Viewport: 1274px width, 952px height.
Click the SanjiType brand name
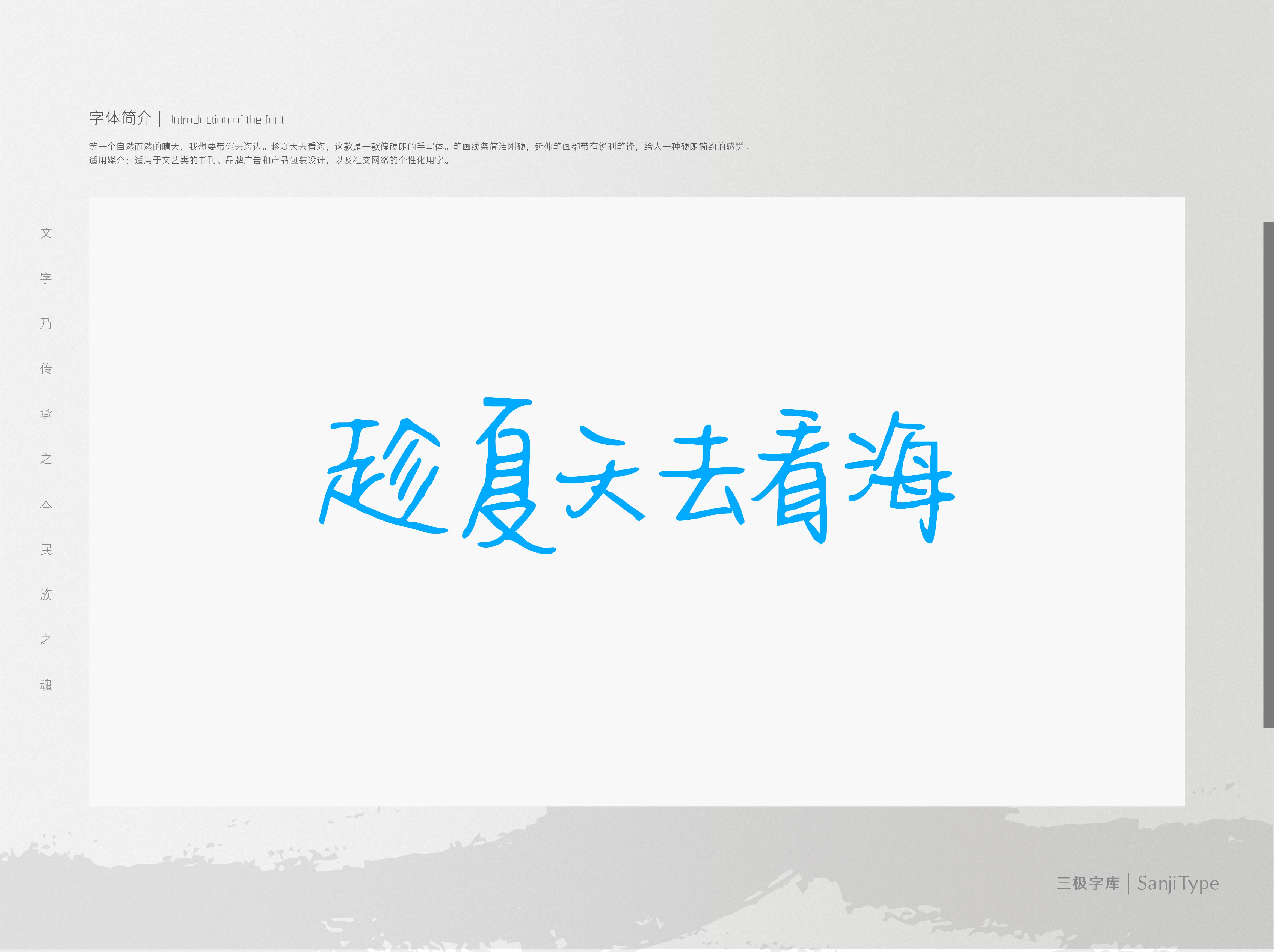point(1178,883)
